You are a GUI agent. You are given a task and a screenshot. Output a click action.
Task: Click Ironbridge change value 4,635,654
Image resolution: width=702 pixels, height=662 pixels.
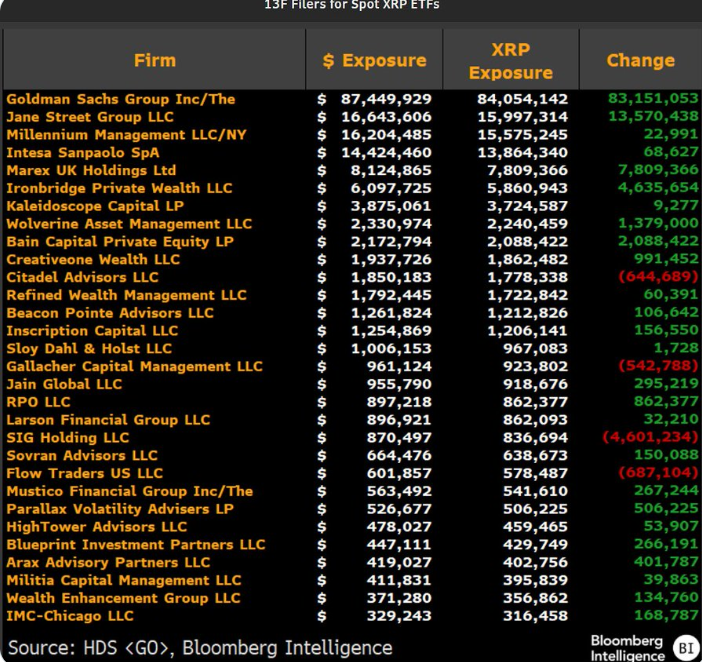(658, 188)
